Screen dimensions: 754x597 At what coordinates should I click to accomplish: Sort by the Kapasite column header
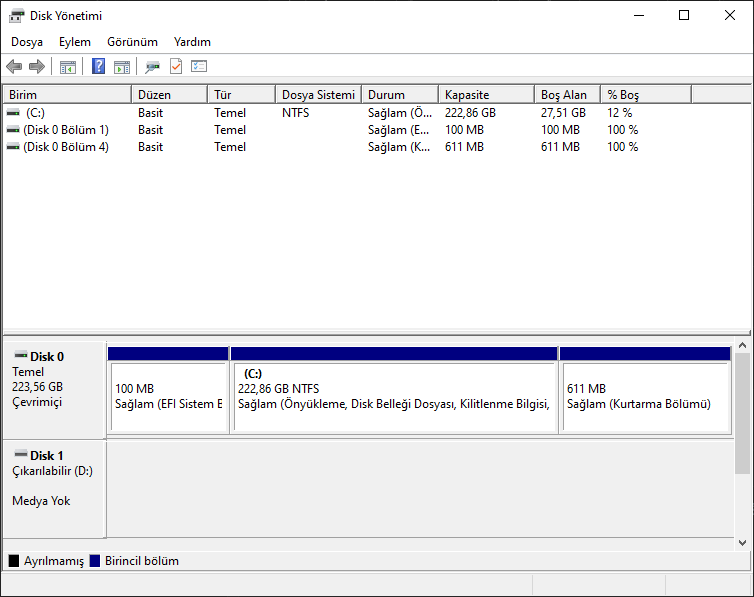(x=486, y=94)
